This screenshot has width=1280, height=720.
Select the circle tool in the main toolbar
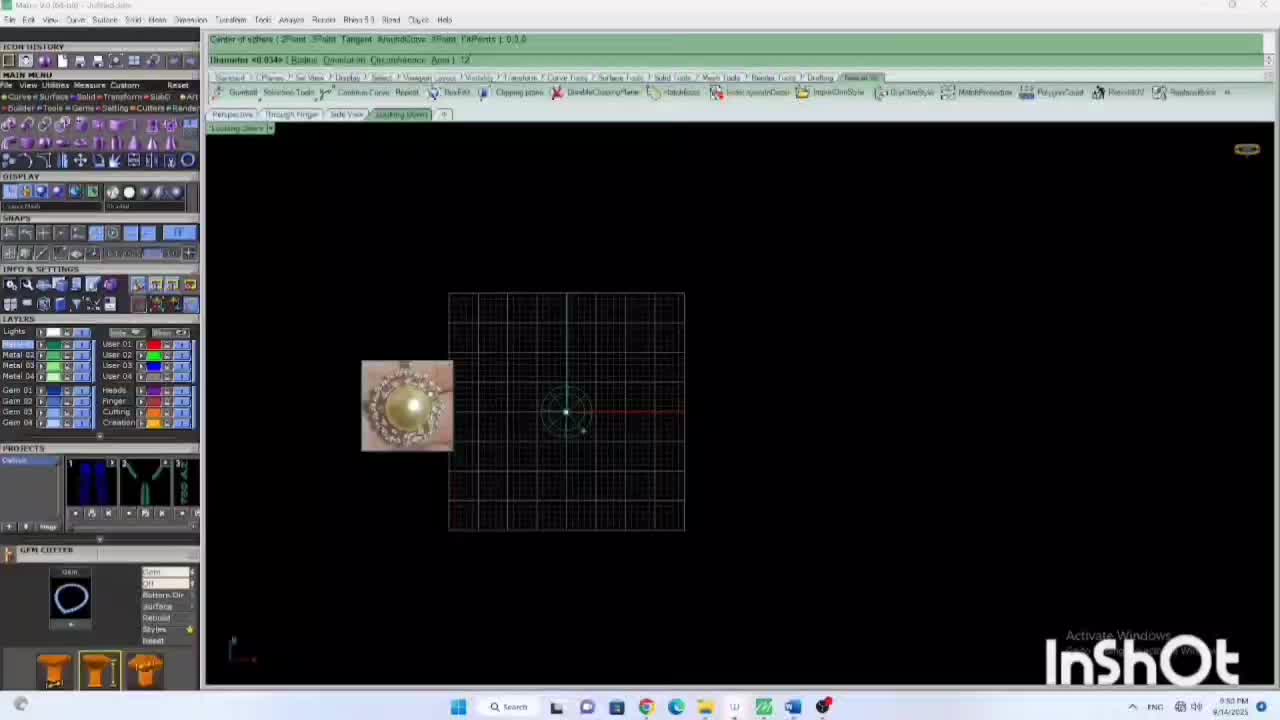187,160
